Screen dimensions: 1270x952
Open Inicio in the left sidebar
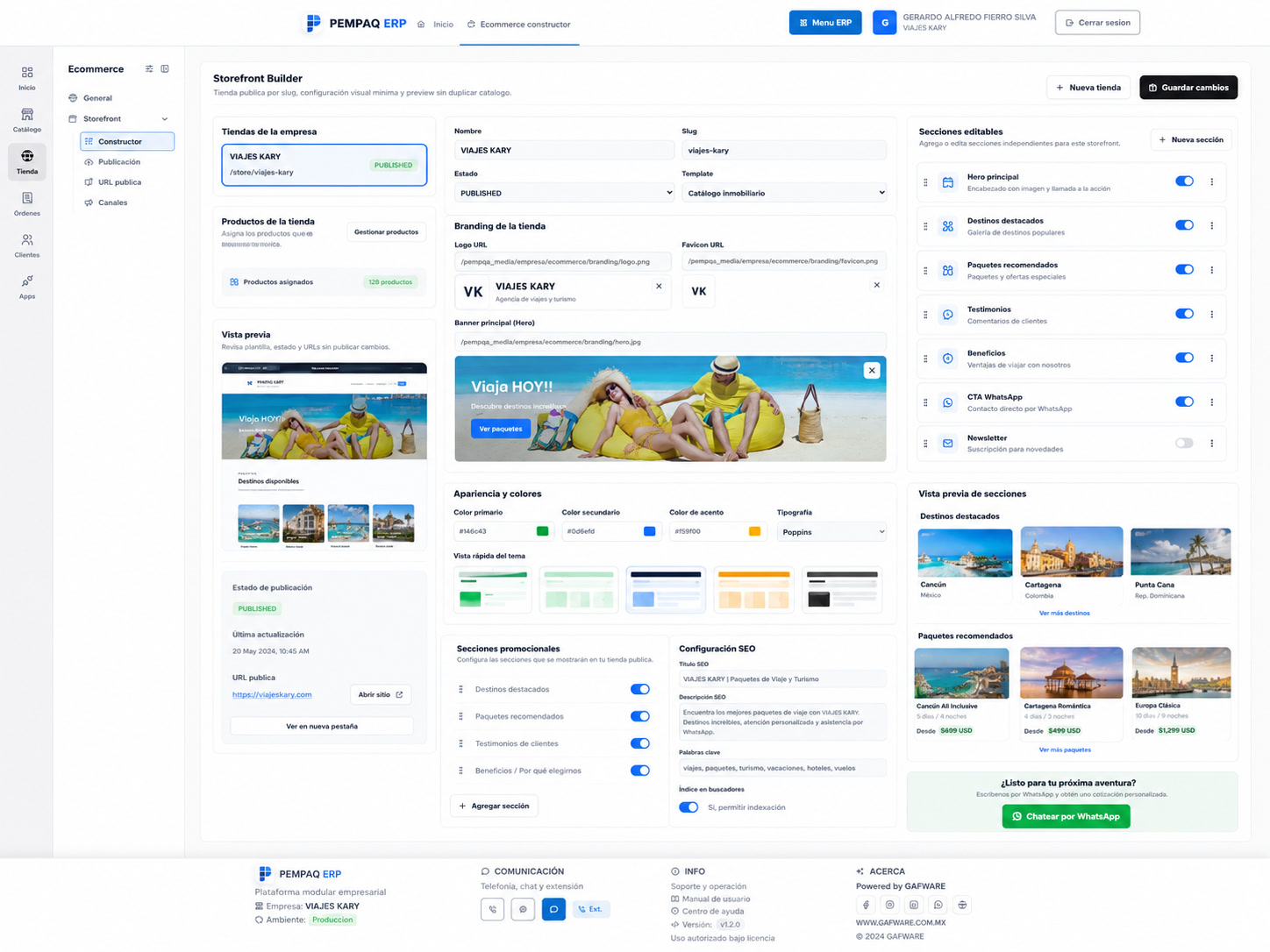[27, 78]
